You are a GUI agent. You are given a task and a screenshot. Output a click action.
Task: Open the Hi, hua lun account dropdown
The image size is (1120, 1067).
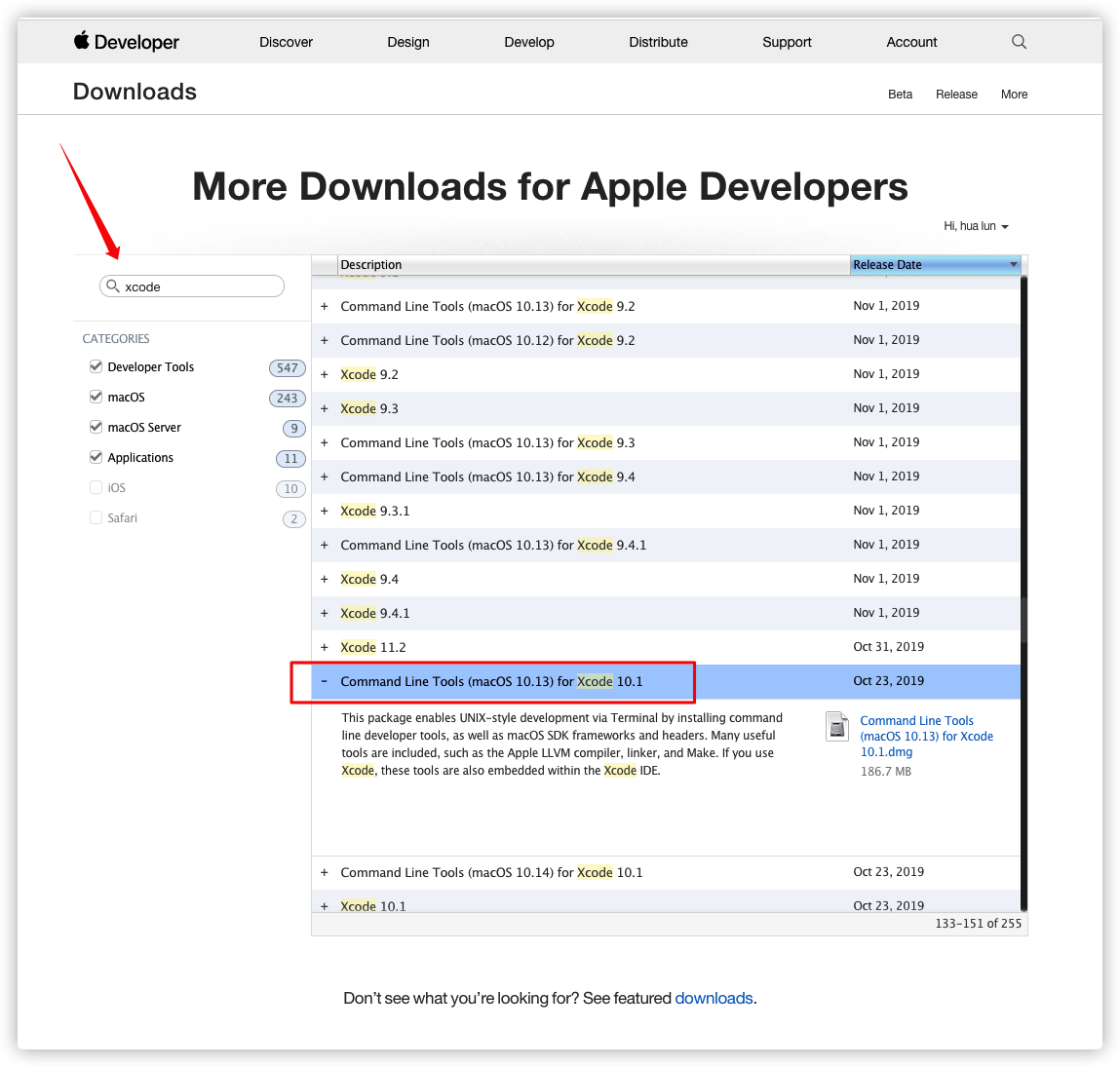coord(976,226)
